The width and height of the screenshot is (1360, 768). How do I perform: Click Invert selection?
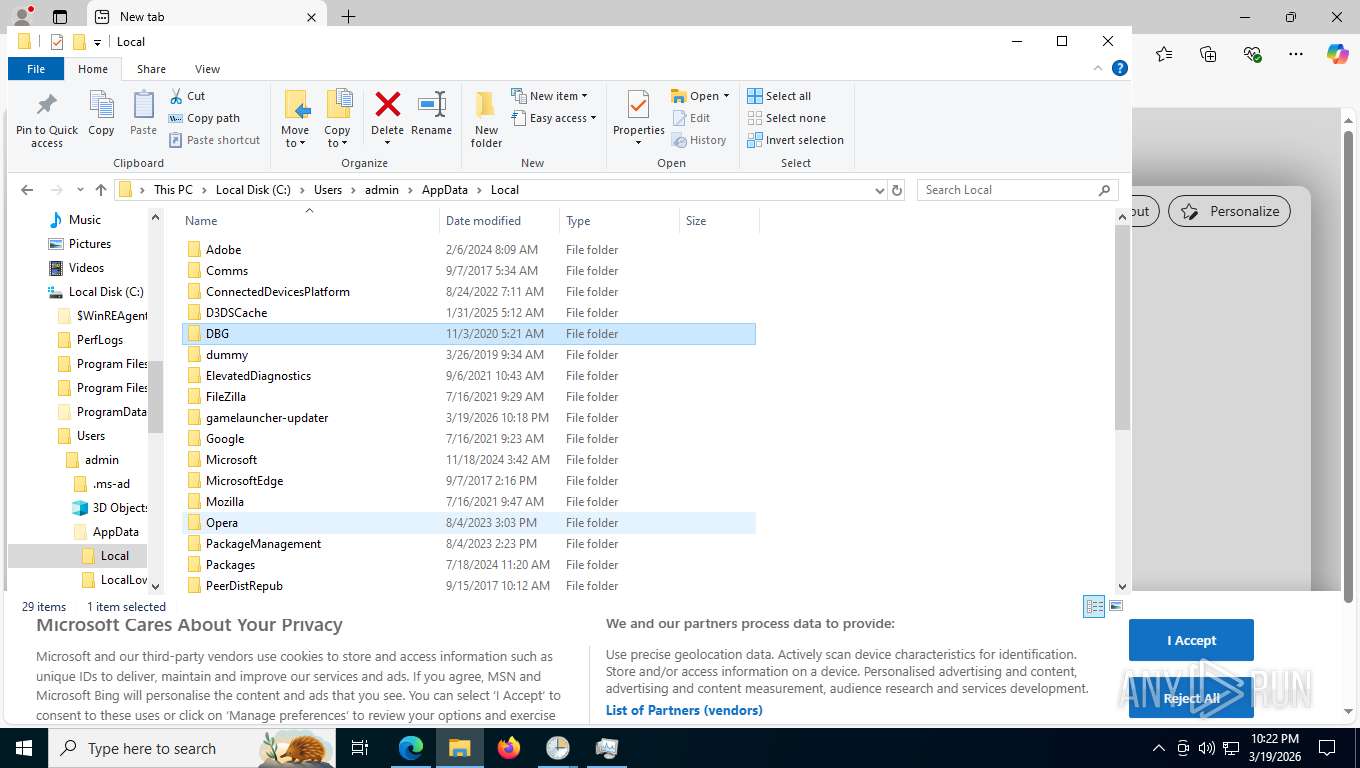click(x=795, y=140)
